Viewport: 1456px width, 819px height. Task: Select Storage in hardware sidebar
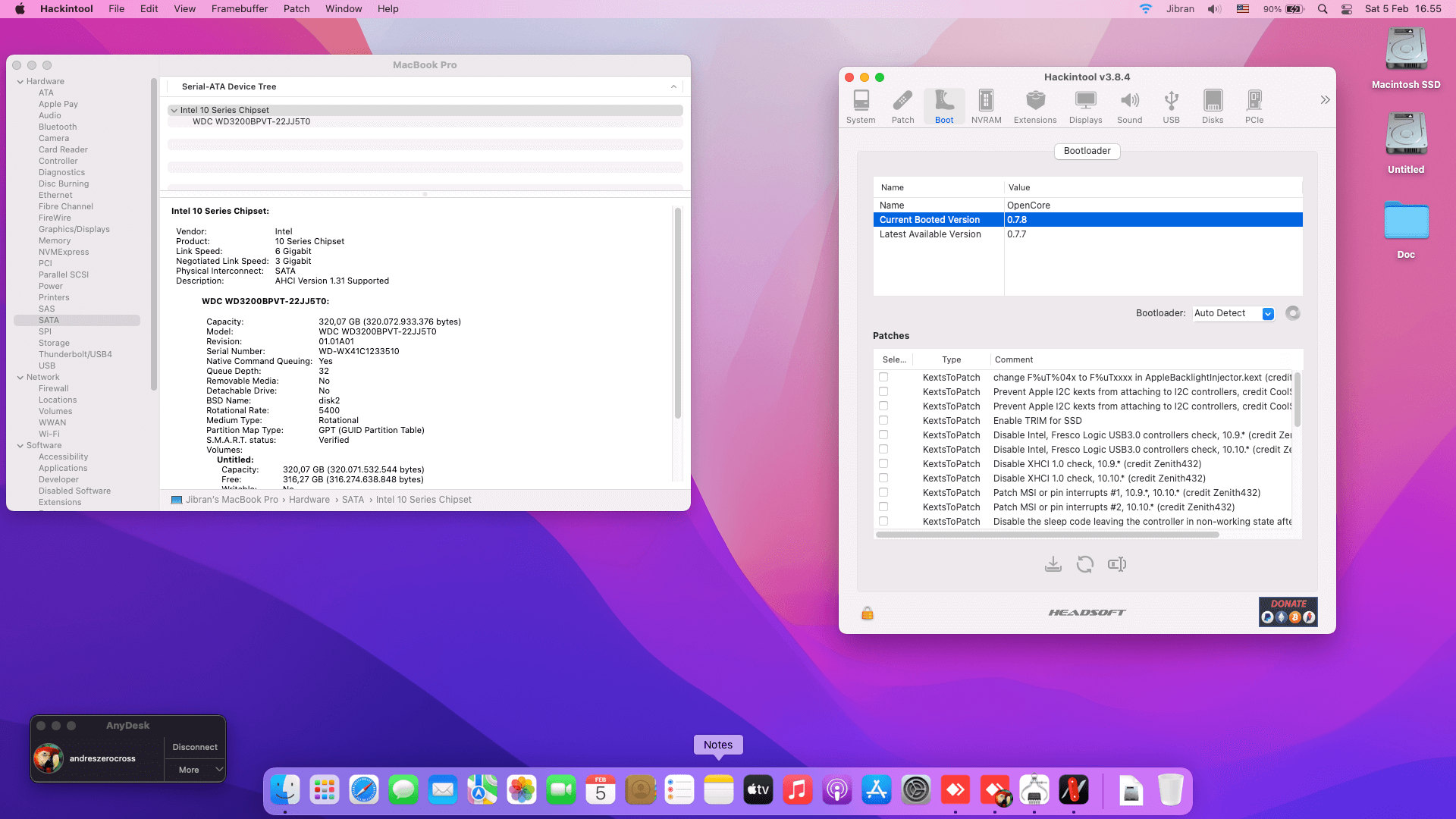54,343
